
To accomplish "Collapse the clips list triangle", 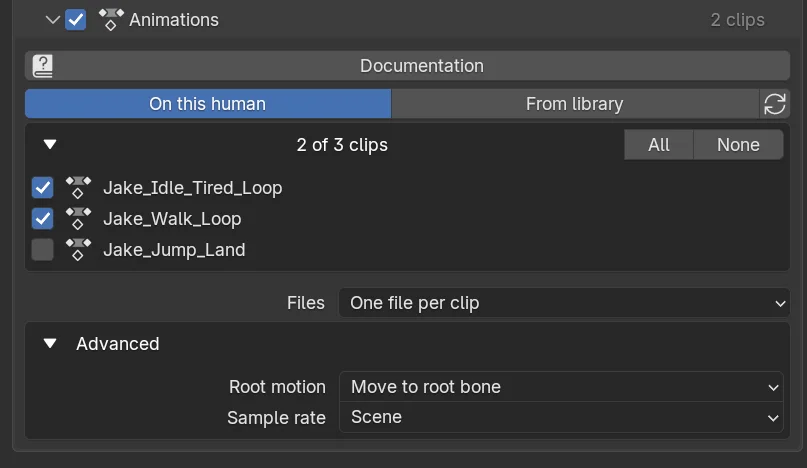I will 50,144.
